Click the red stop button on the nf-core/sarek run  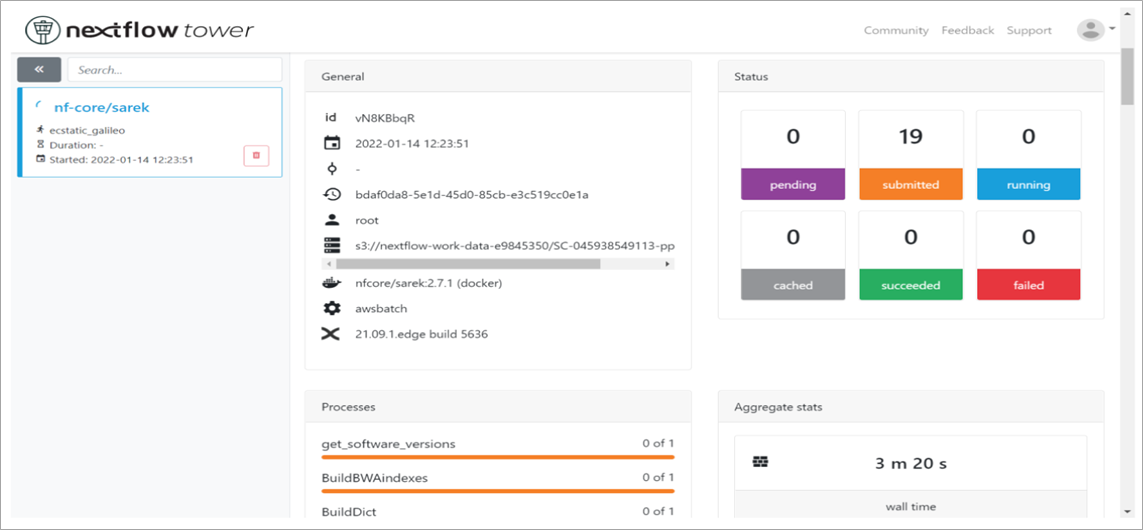click(256, 155)
